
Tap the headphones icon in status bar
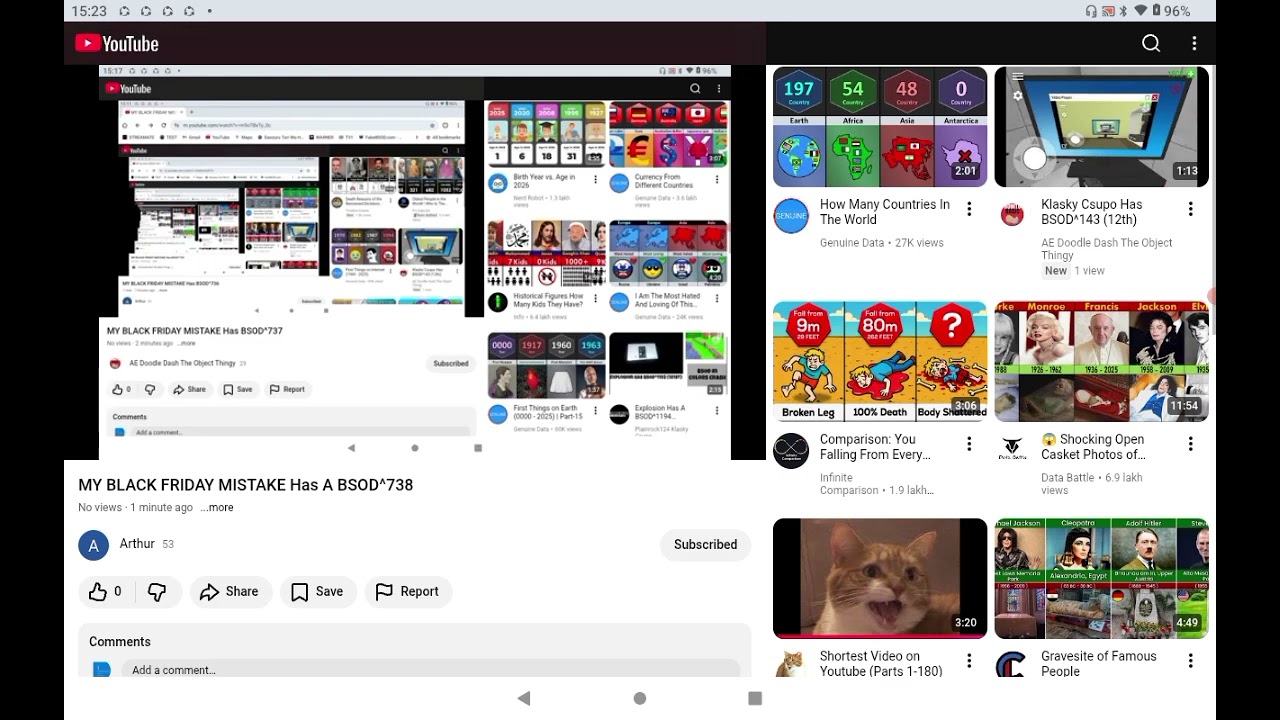click(1091, 11)
